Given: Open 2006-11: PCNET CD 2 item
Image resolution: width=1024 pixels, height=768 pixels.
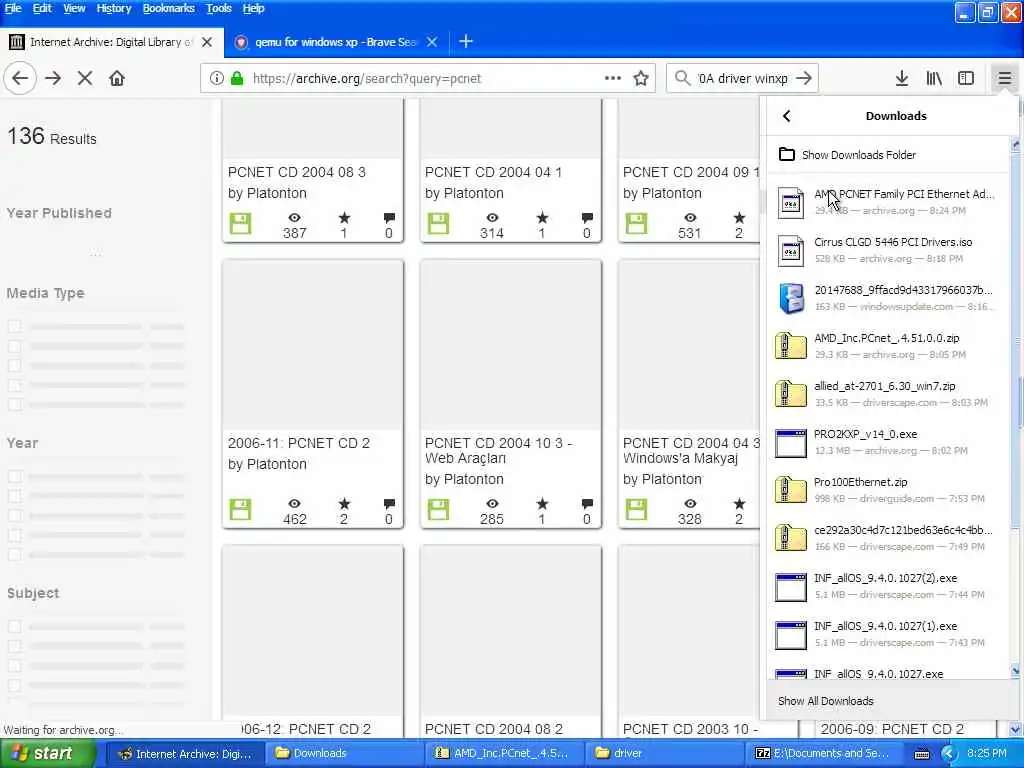Looking at the screenshot, I should 299,443.
